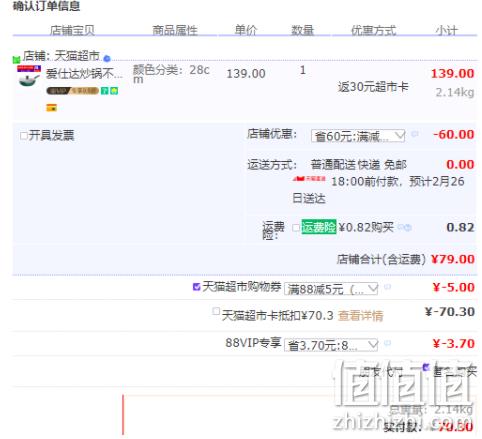The width and height of the screenshot is (482, 439).
Task: Uncheck the 天猫超市购物券 checkbox
Action: 196,287
